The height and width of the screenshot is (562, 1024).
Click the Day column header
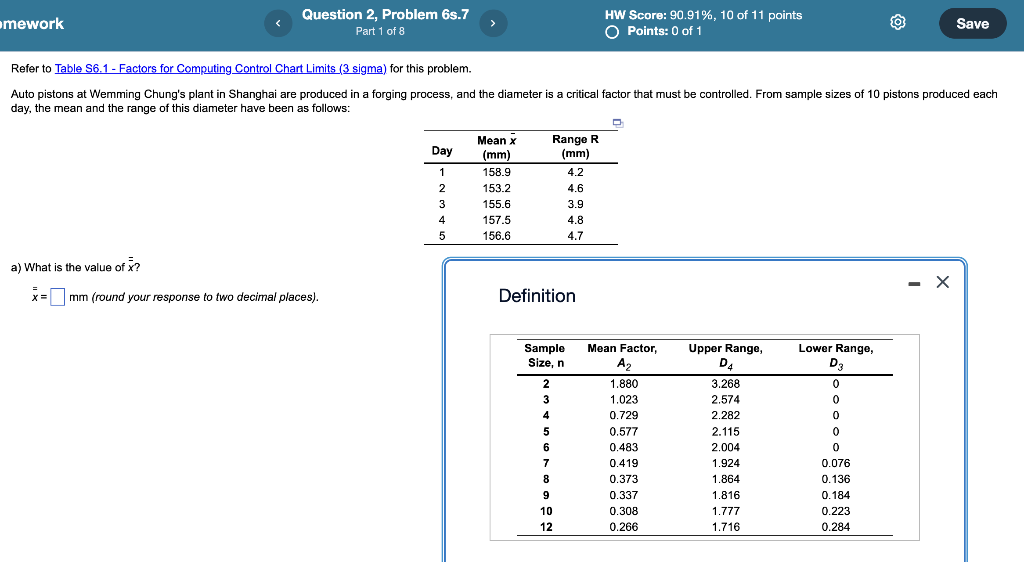point(442,151)
